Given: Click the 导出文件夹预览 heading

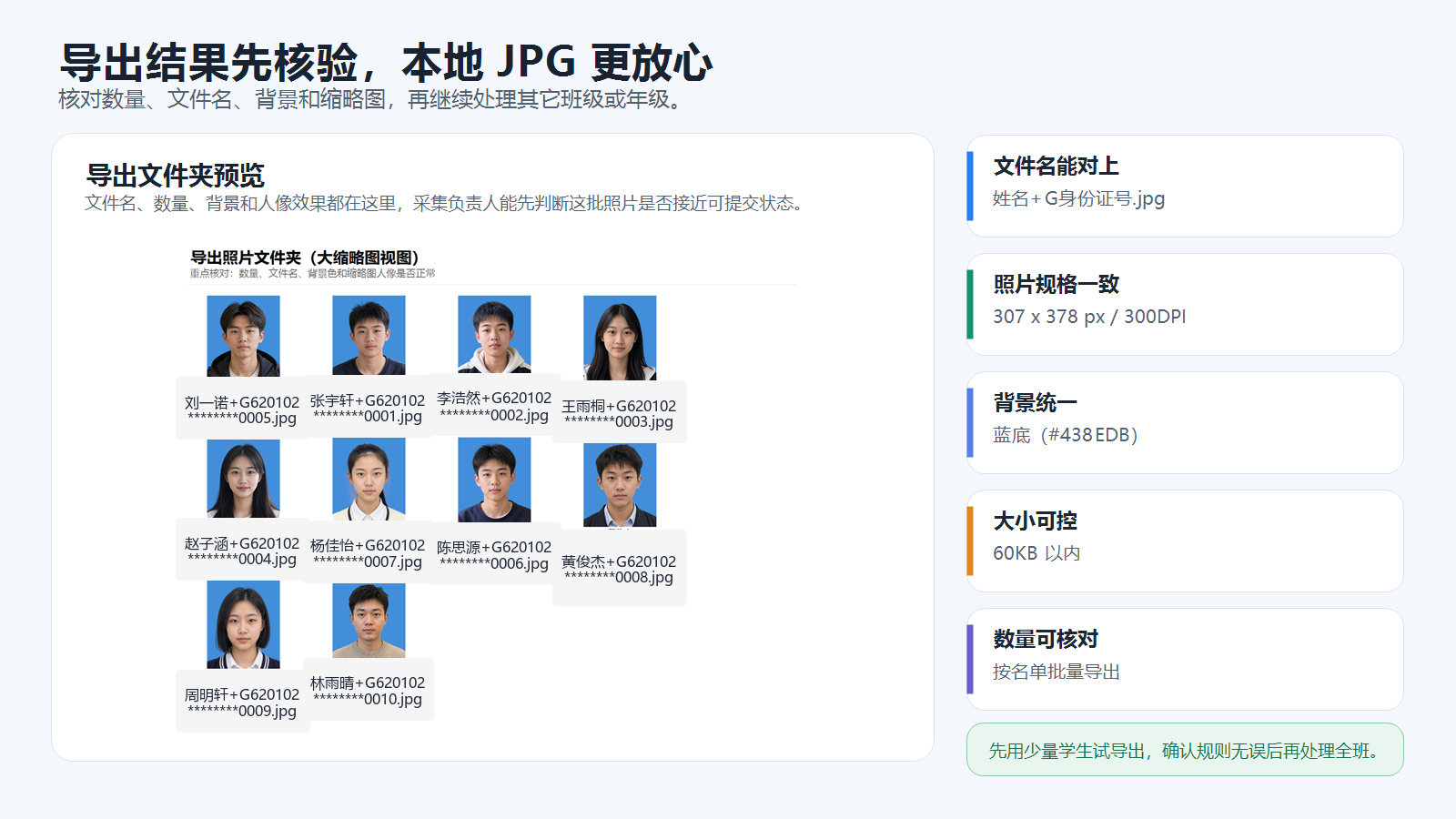Looking at the screenshot, I should [176, 176].
